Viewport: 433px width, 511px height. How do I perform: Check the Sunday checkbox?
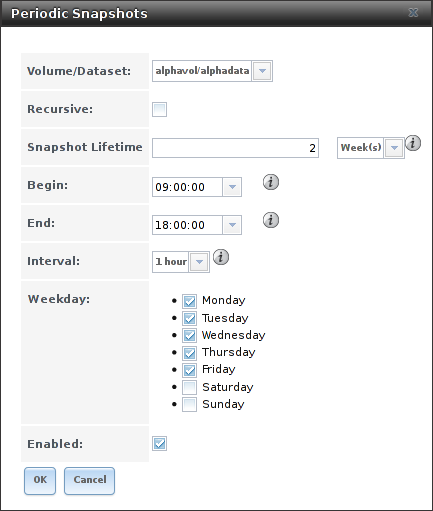(189, 404)
